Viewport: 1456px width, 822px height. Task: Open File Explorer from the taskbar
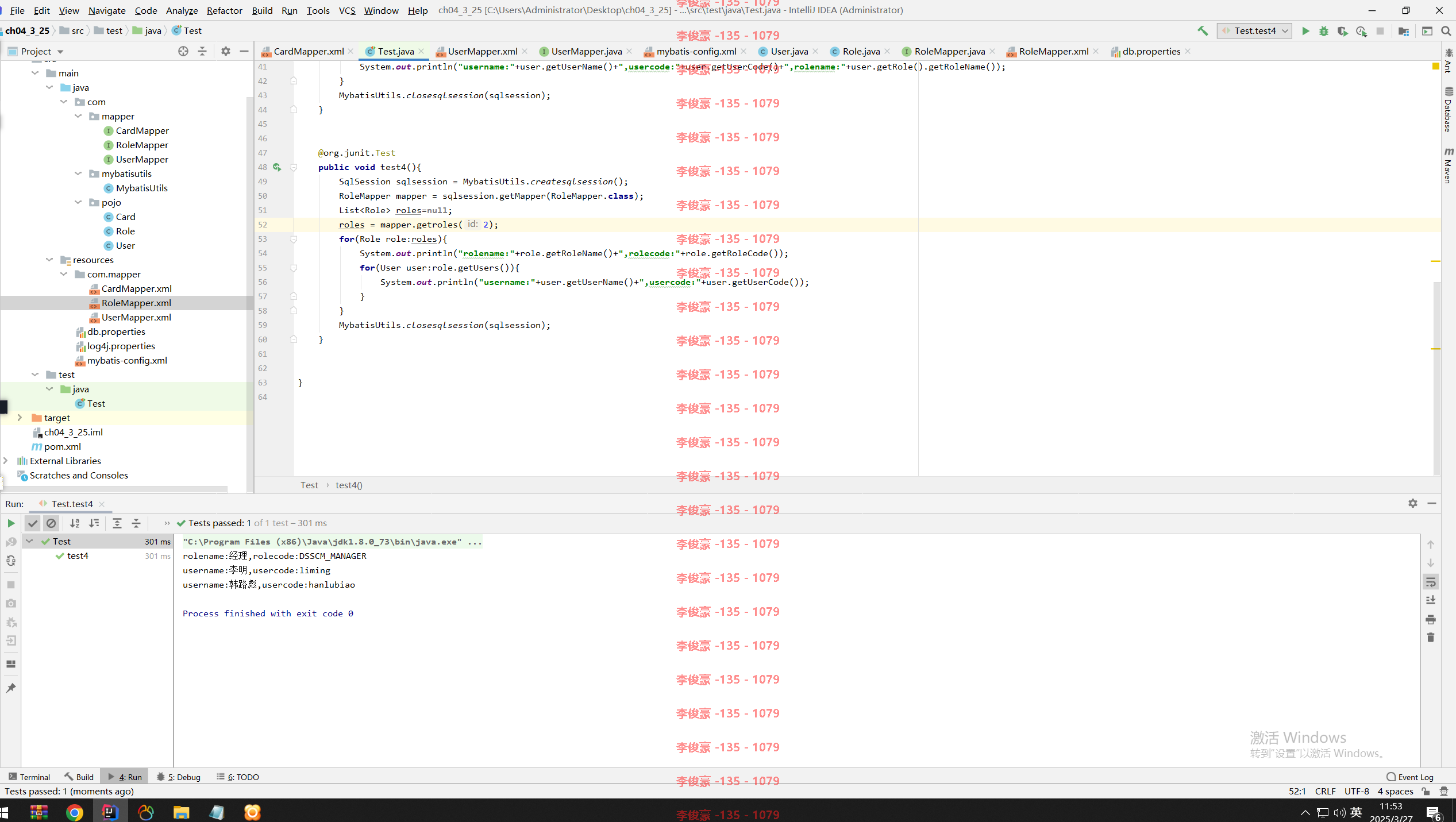click(x=182, y=812)
